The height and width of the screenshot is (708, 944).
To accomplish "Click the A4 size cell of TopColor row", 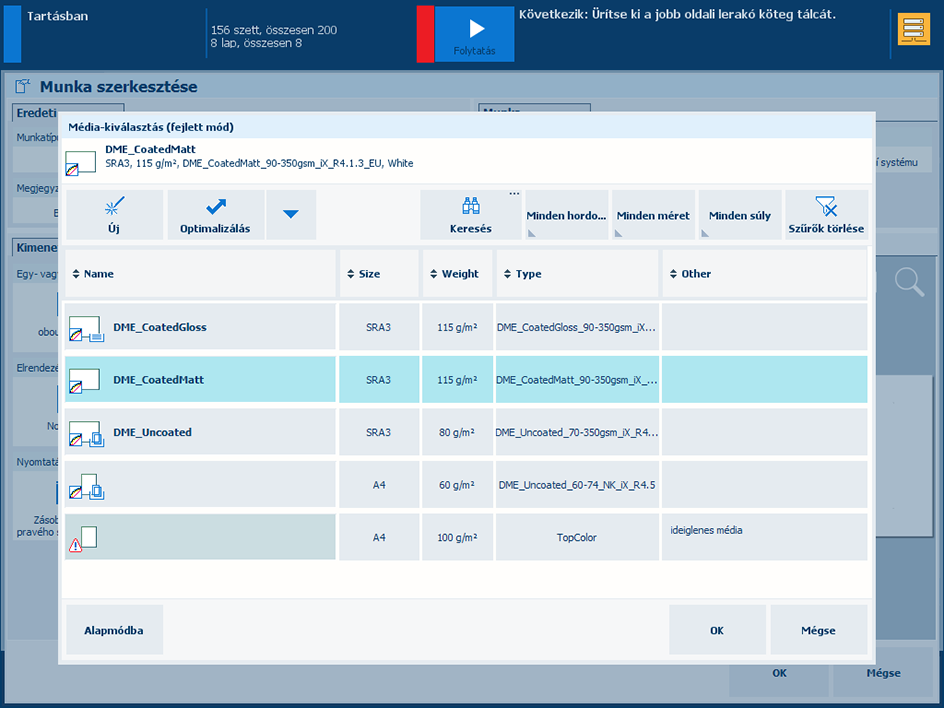I will tap(379, 537).
